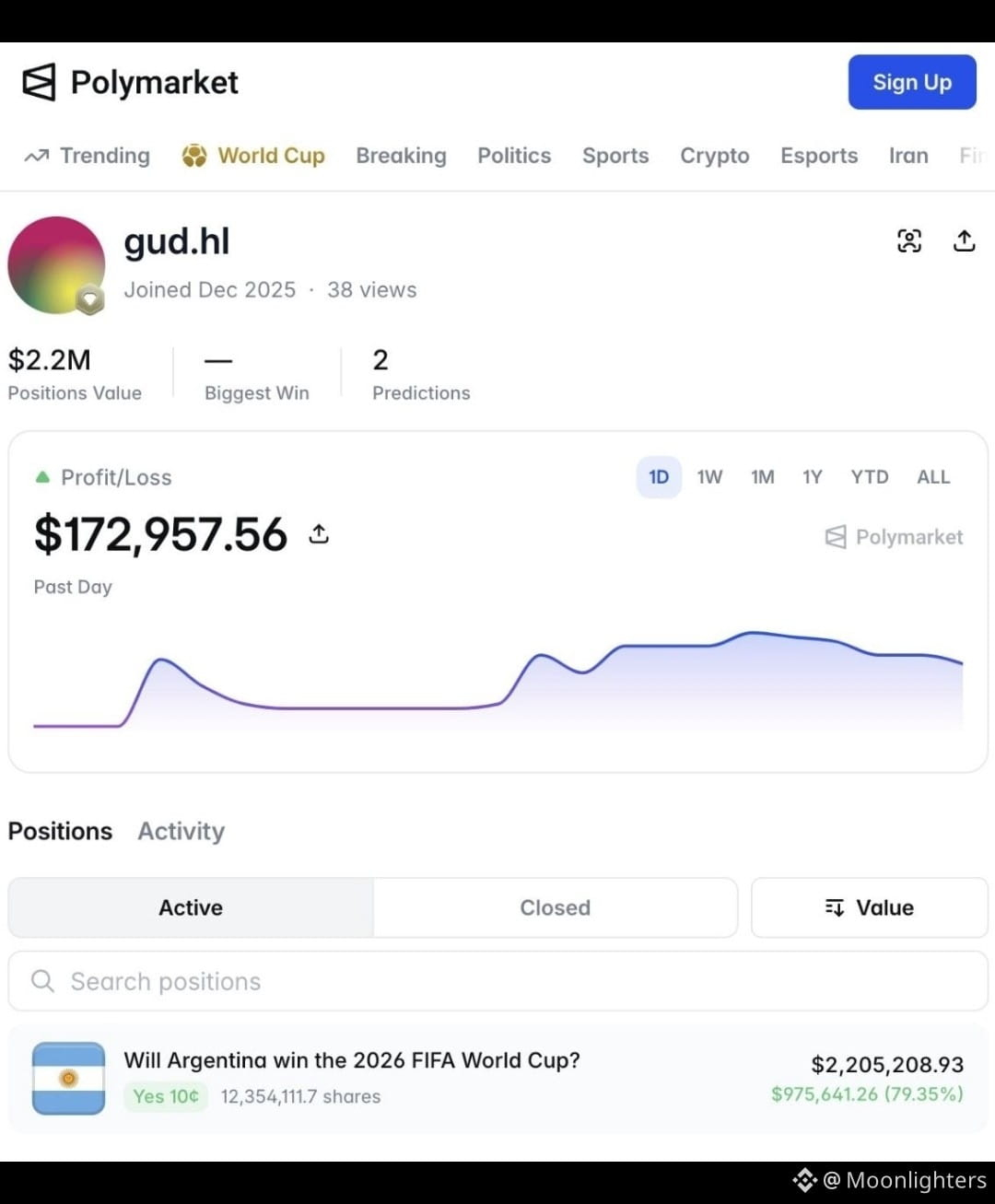This screenshot has height=1204, width=995.
Task: Share the profile with the upload icon
Action: (x=964, y=240)
